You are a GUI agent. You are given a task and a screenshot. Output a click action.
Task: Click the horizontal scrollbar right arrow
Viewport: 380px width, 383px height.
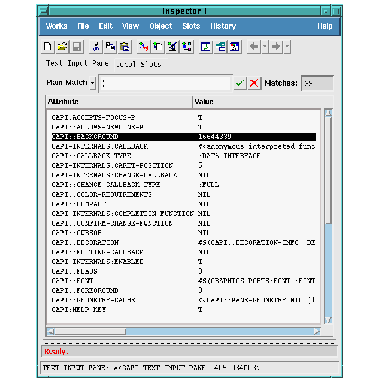pos(317,331)
